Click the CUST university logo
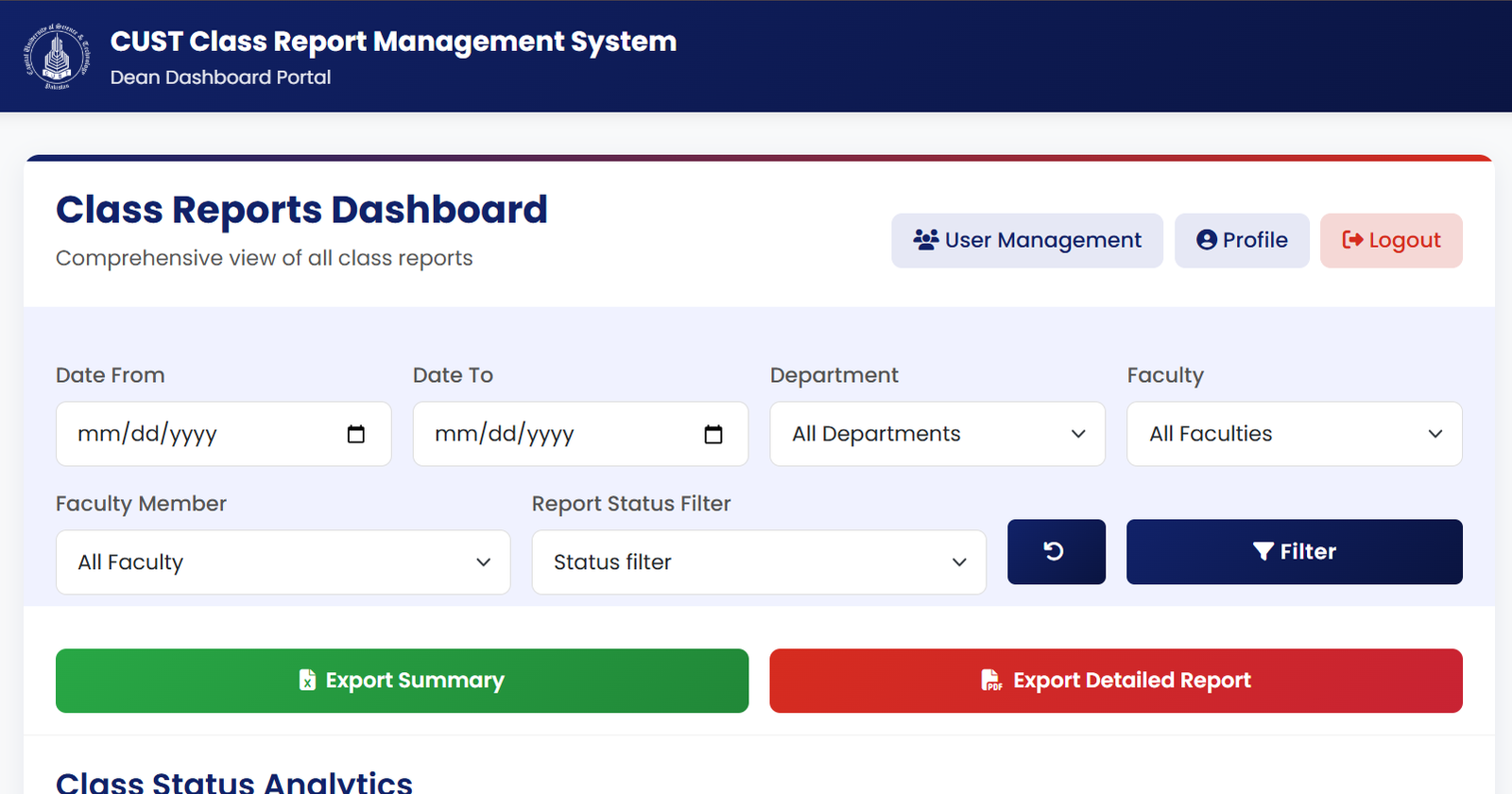The image size is (1512, 794). pyautogui.click(x=57, y=57)
